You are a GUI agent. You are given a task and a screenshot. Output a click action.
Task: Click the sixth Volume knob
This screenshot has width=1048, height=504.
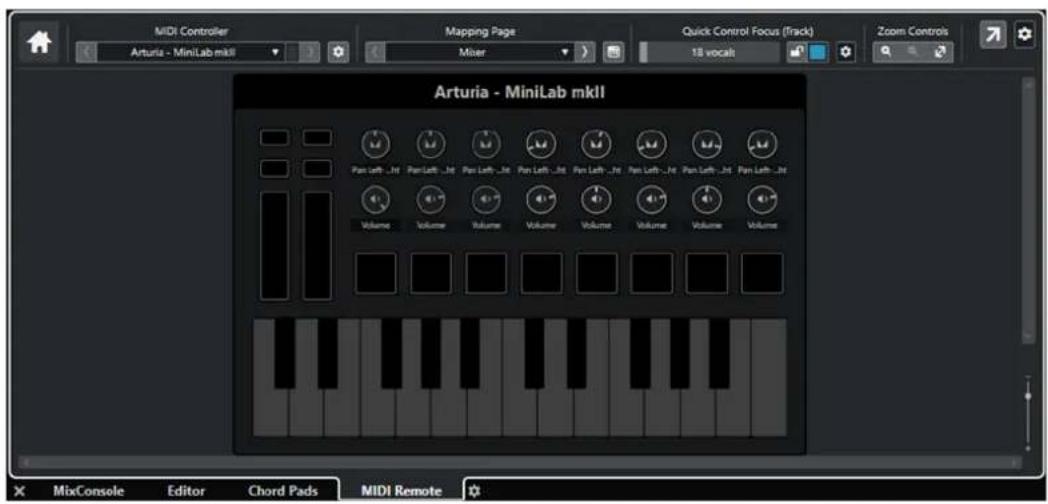pos(650,199)
